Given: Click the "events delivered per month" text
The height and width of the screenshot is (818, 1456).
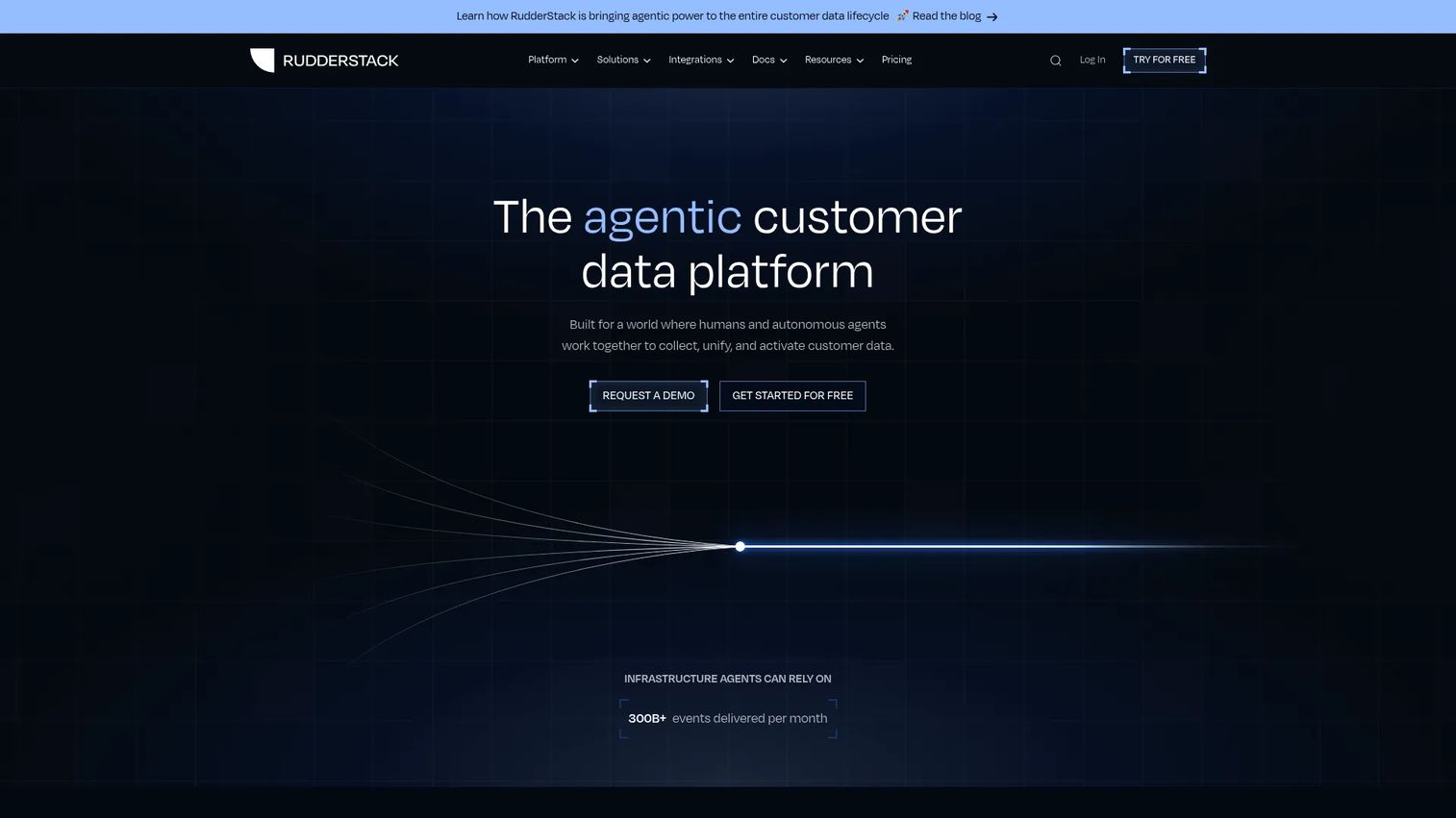Looking at the screenshot, I should 750,719.
